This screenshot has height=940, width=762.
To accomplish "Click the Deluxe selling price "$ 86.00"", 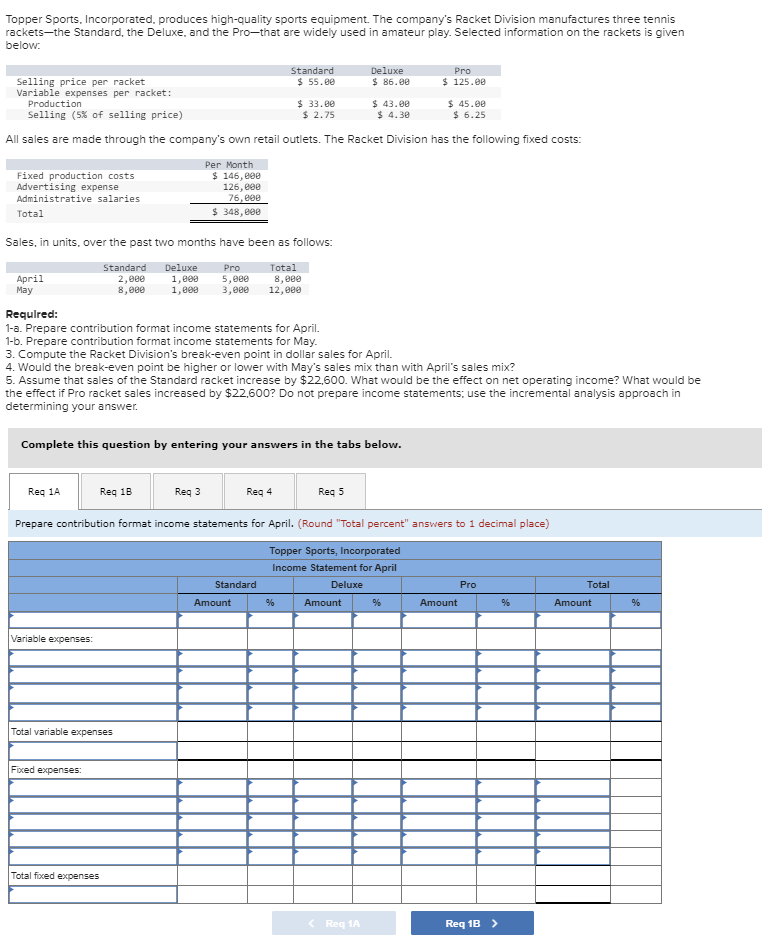I will pyautogui.click(x=391, y=82).
